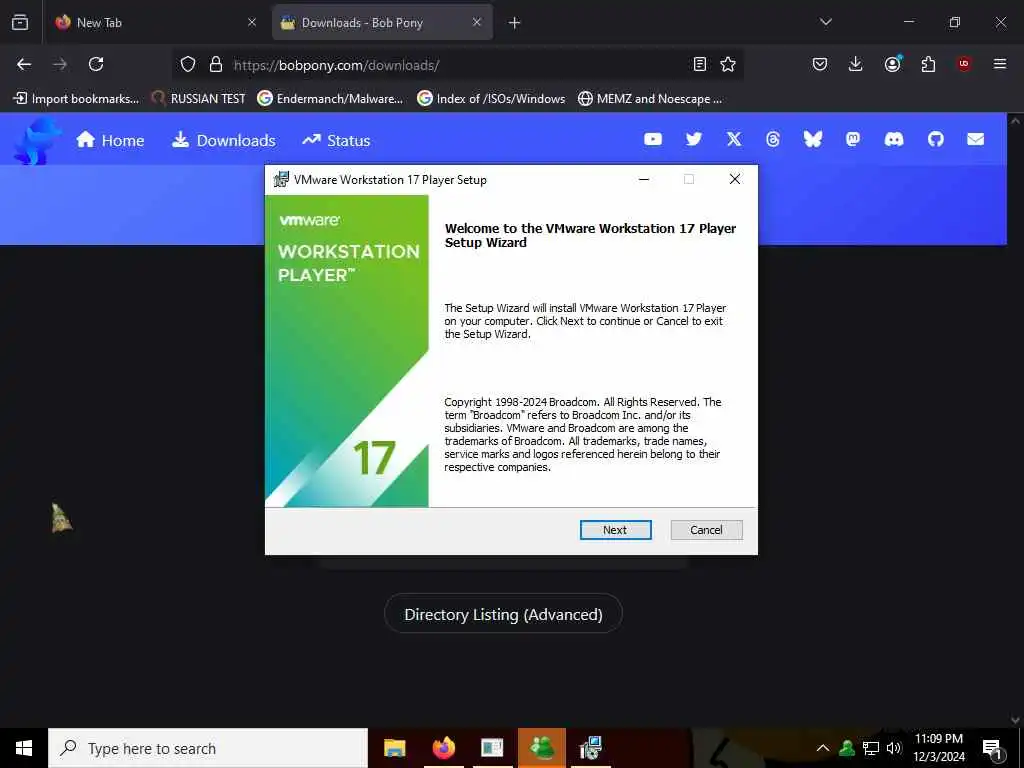The height and width of the screenshot is (768, 1024).
Task: Switch to Firefox in the taskbar
Action: coord(443,748)
